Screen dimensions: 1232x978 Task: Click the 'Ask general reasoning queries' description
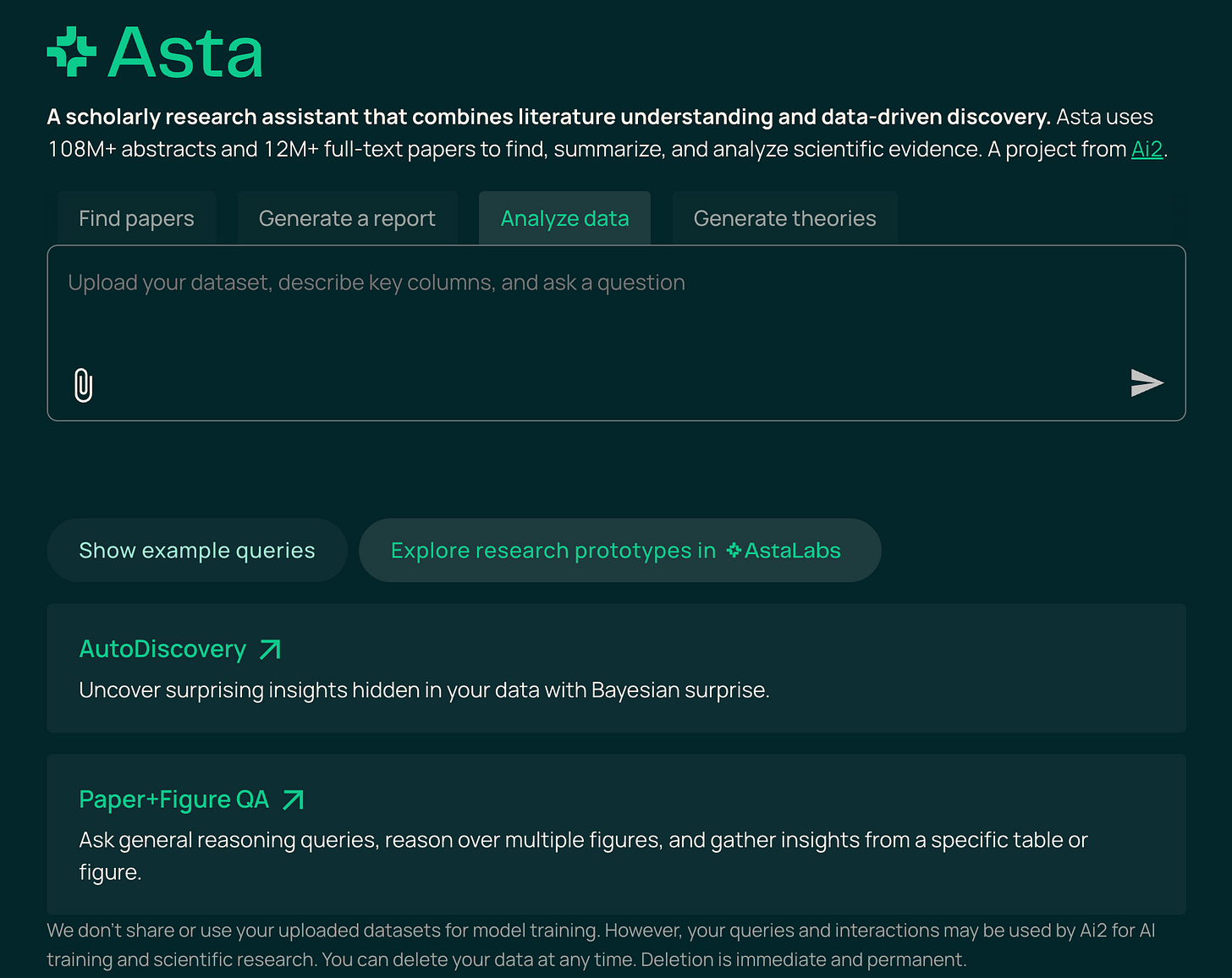click(x=583, y=855)
